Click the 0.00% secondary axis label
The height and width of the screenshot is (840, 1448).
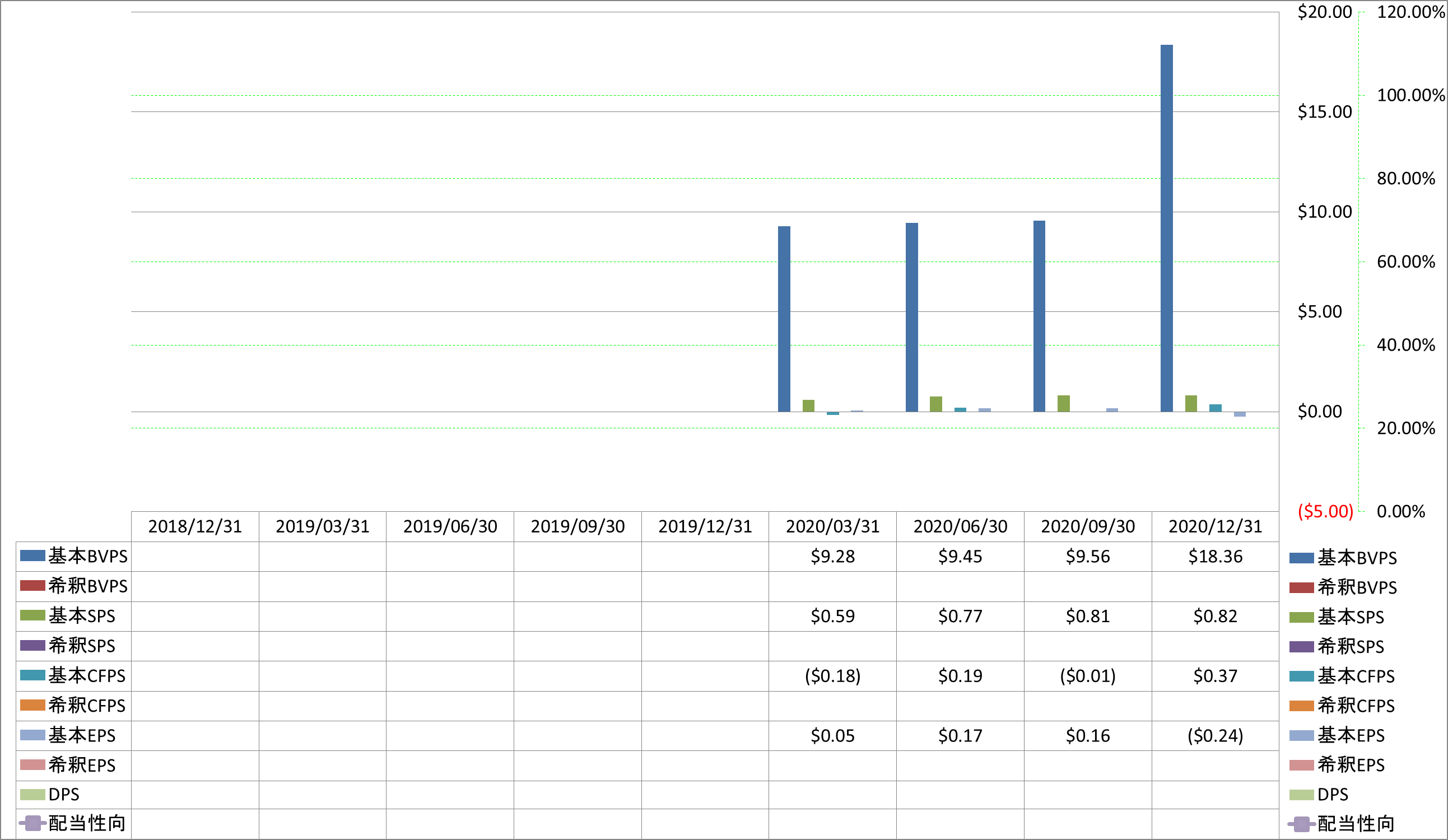tap(1400, 511)
